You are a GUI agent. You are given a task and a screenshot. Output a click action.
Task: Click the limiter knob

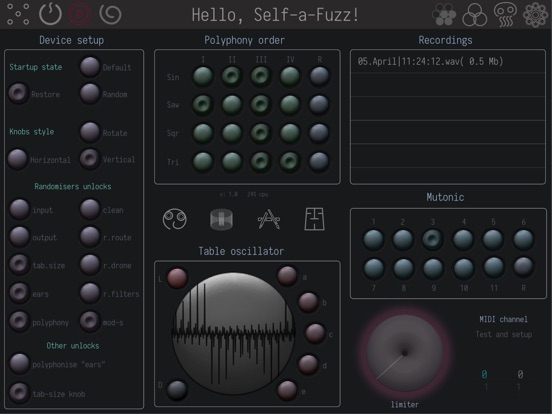pos(405,353)
